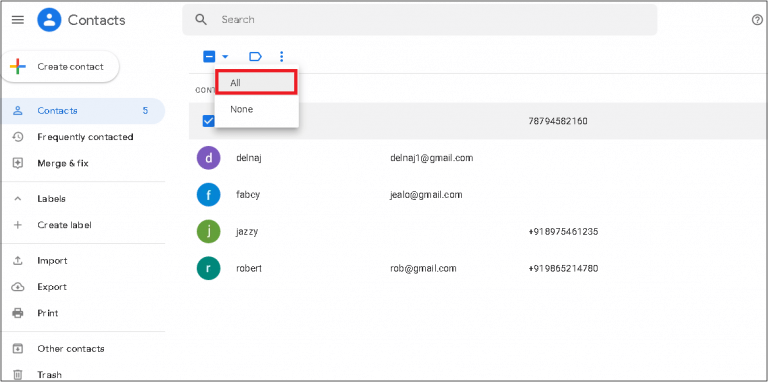Click the plus icon beside Create label
768x382 pixels.
point(18,225)
